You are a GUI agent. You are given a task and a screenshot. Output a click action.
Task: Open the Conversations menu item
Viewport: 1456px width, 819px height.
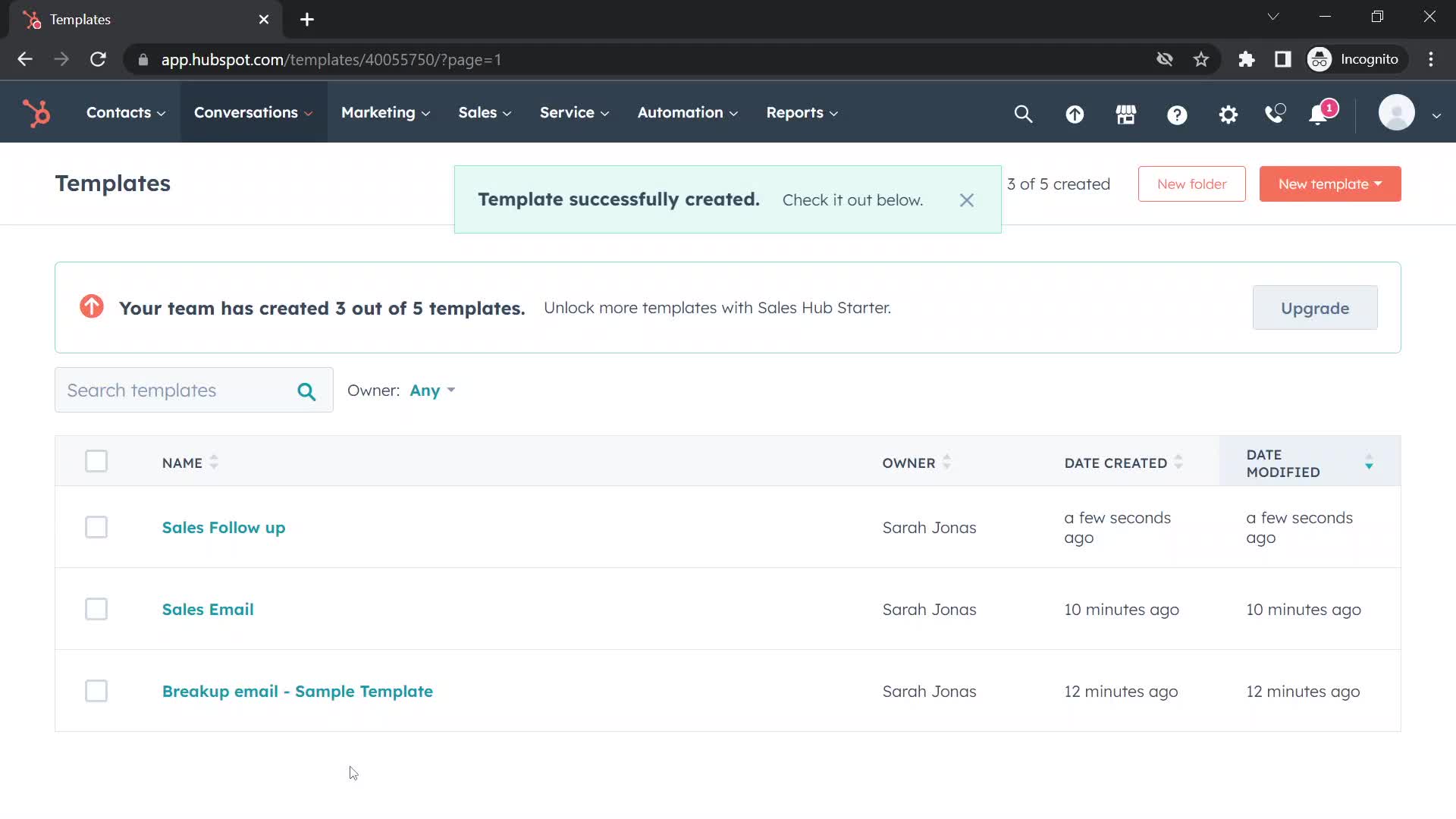tap(252, 112)
